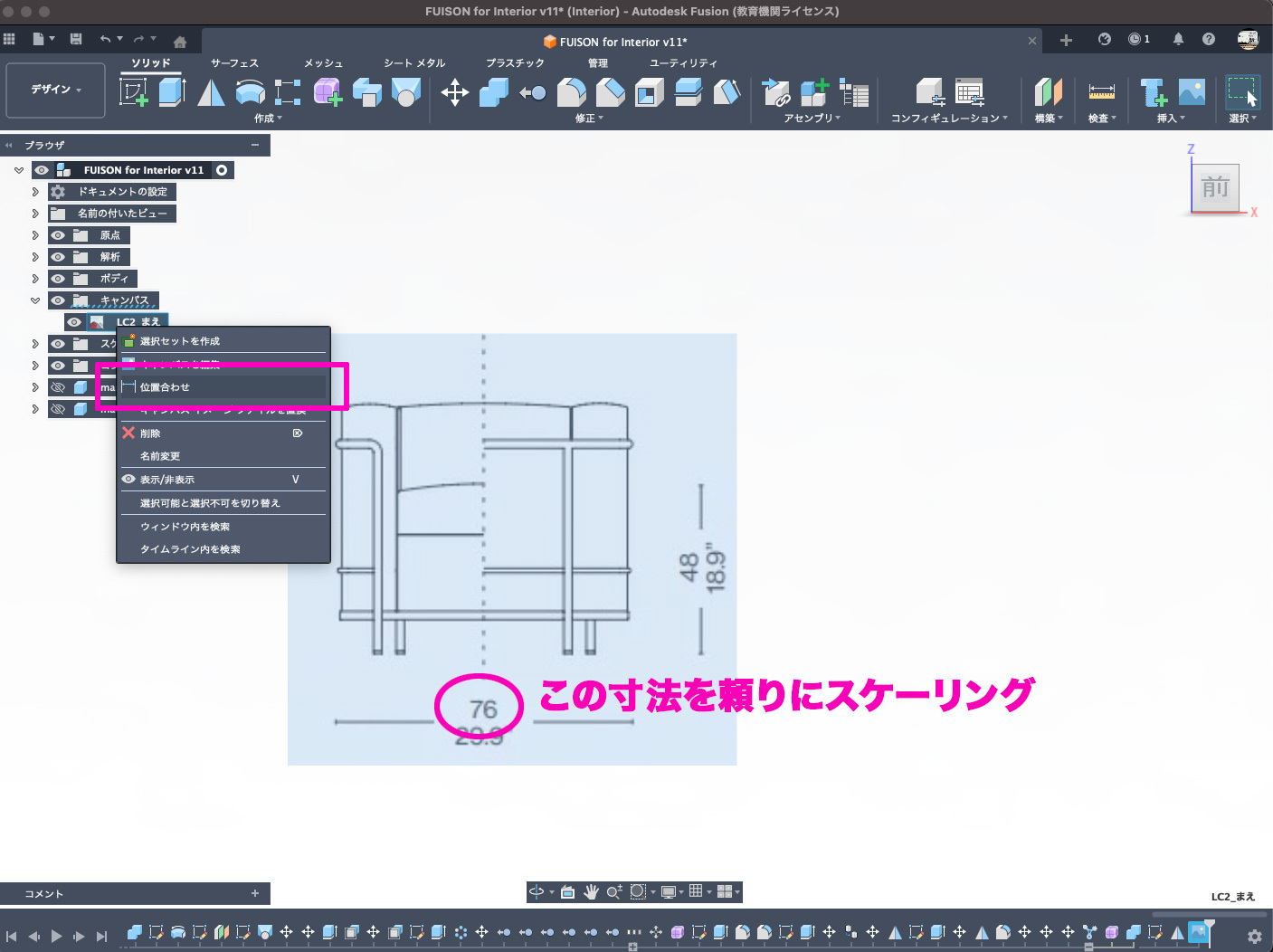Collapse the キャンバス folder
The image size is (1273, 952).
(x=35, y=300)
